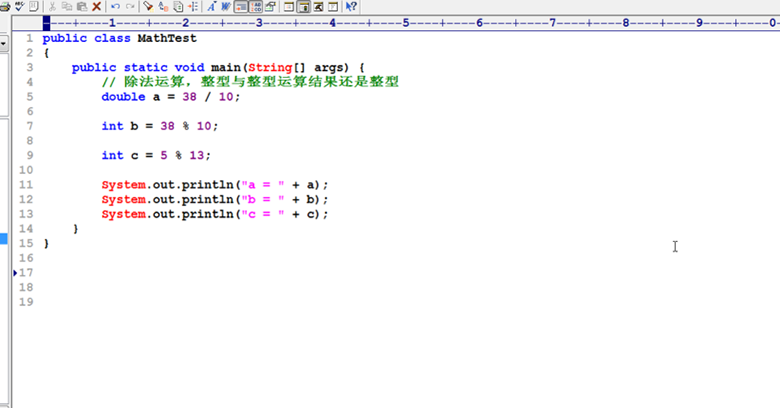Place cursor in the 'int b = 38 % 10;' line
The width and height of the screenshot is (780, 408).
pos(159,126)
